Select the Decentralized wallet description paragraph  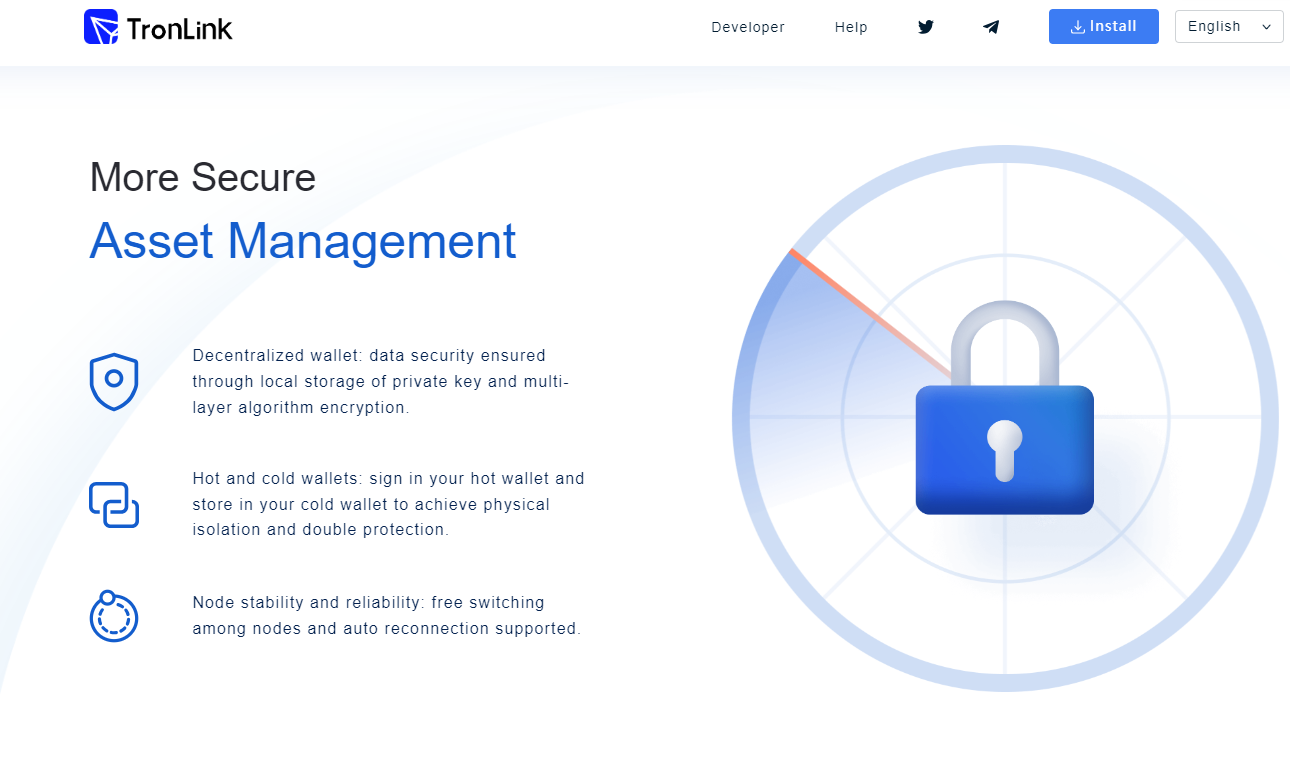pyautogui.click(x=380, y=381)
